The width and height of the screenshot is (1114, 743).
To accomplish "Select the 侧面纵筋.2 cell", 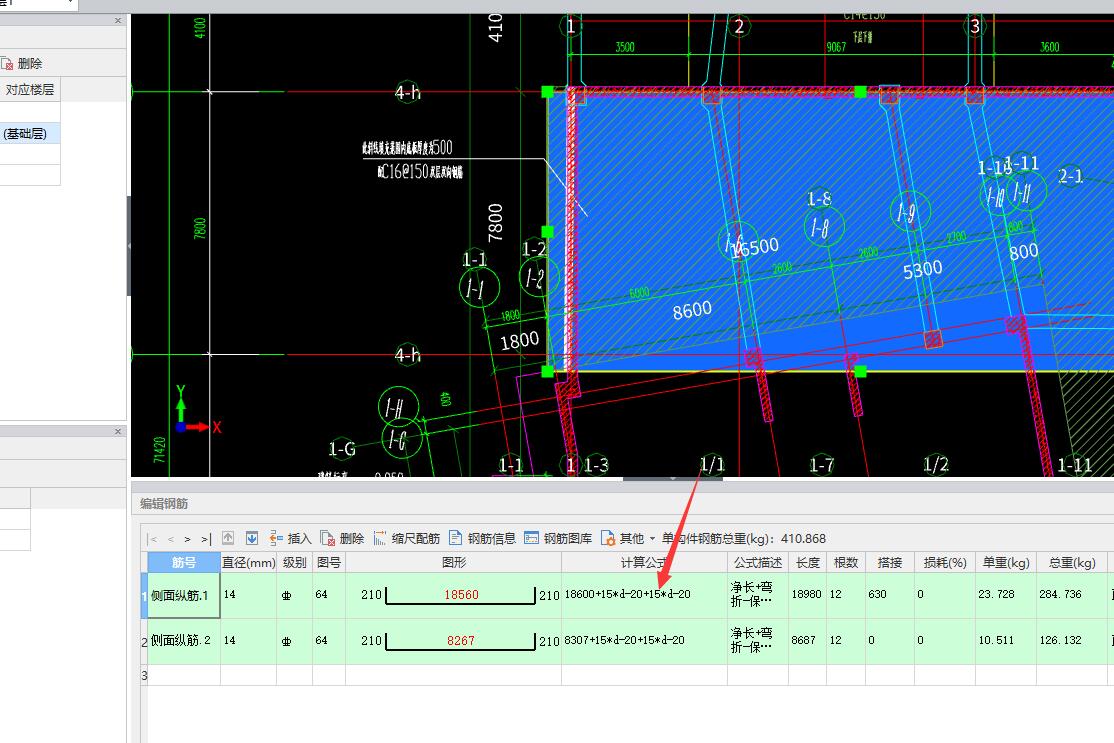I will tap(184, 641).
